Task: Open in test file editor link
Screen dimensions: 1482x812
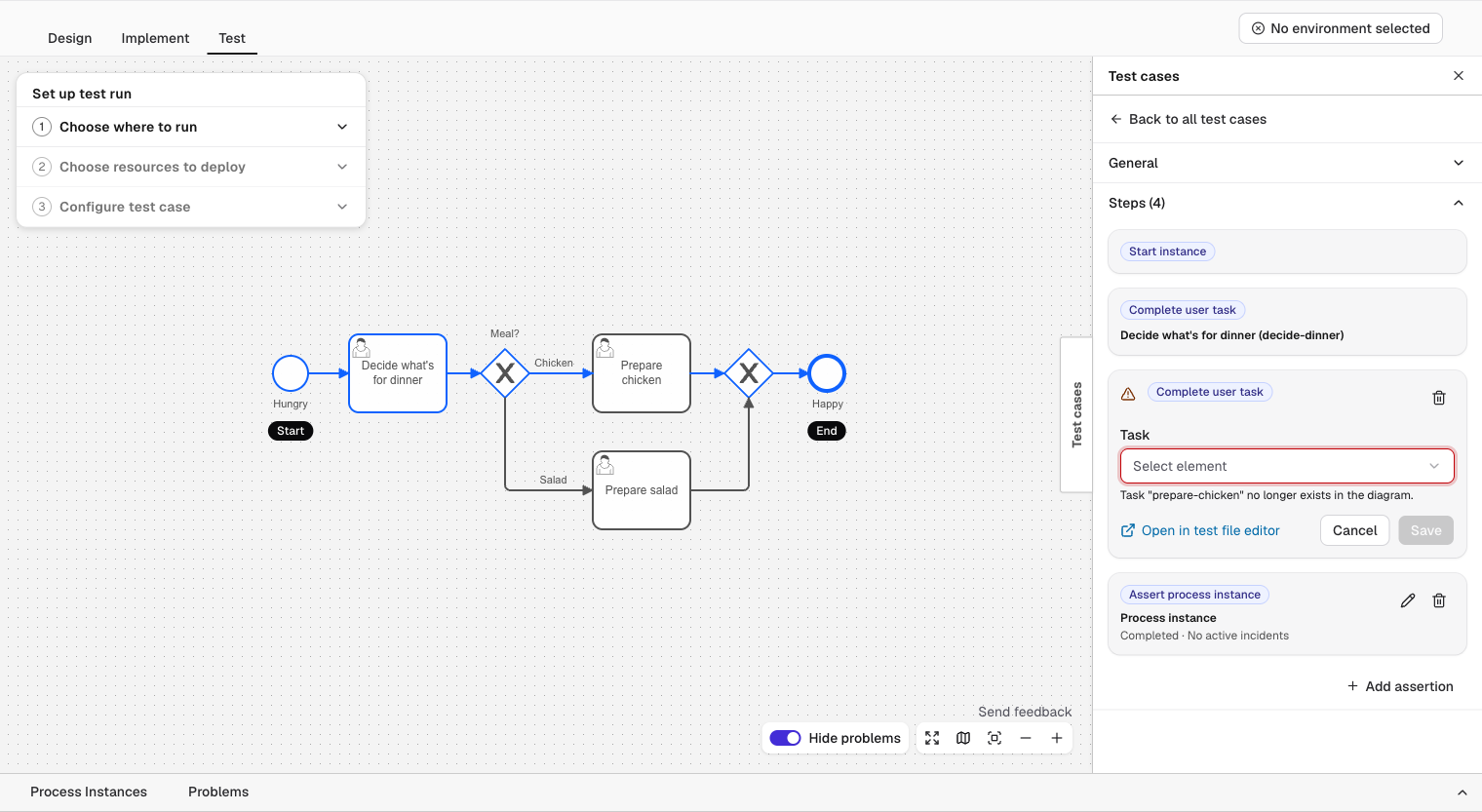Action: [1200, 530]
